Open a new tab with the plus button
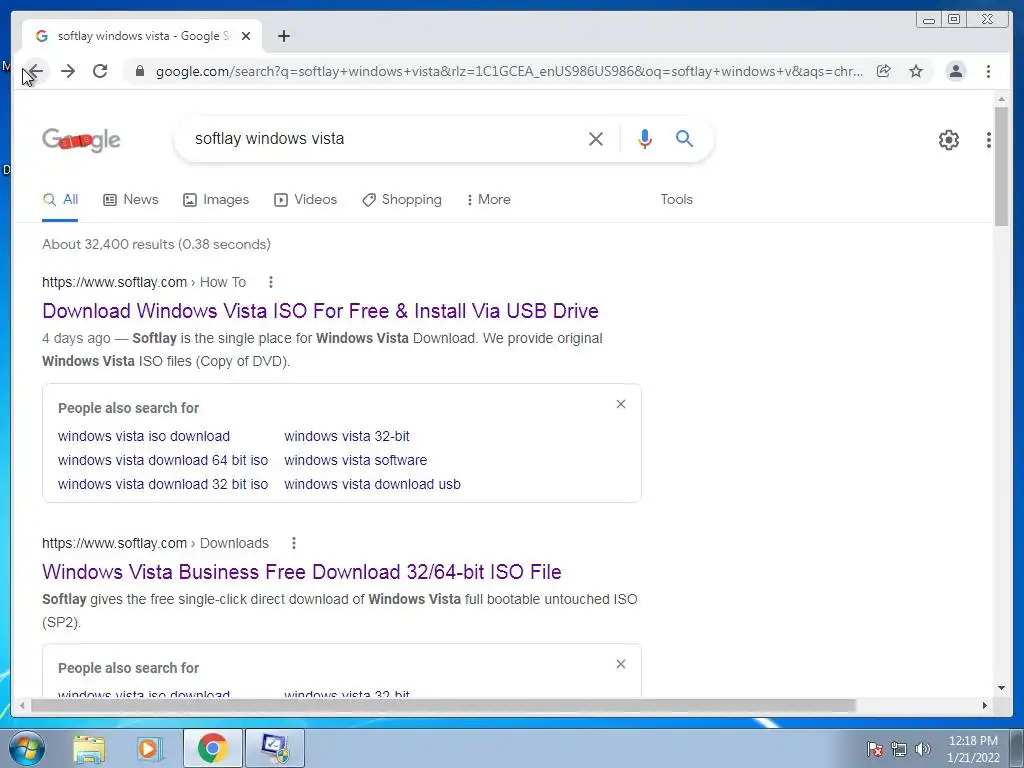1024x768 pixels. 283,36
